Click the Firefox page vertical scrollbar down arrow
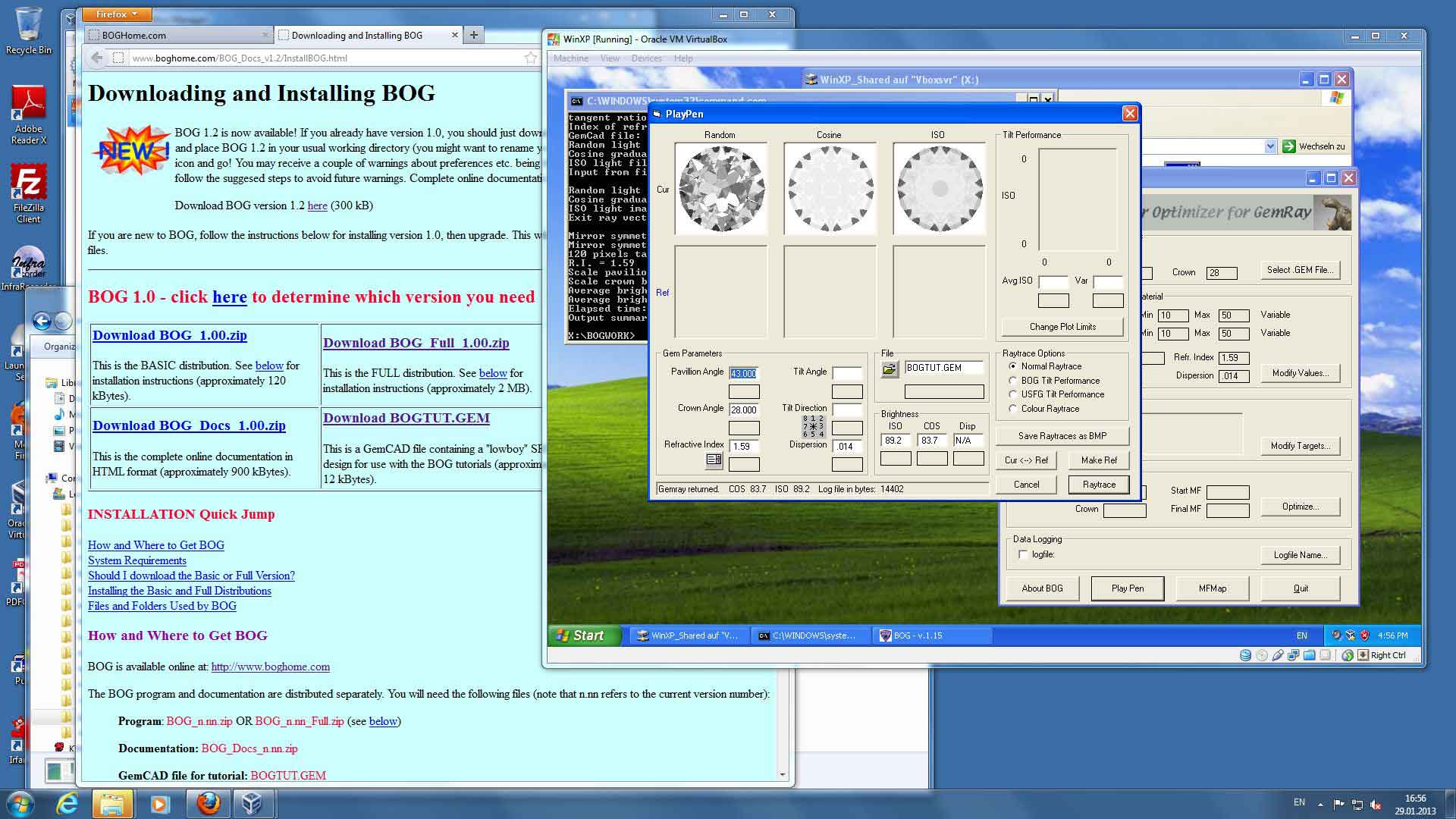The image size is (1456, 819). coord(783,775)
